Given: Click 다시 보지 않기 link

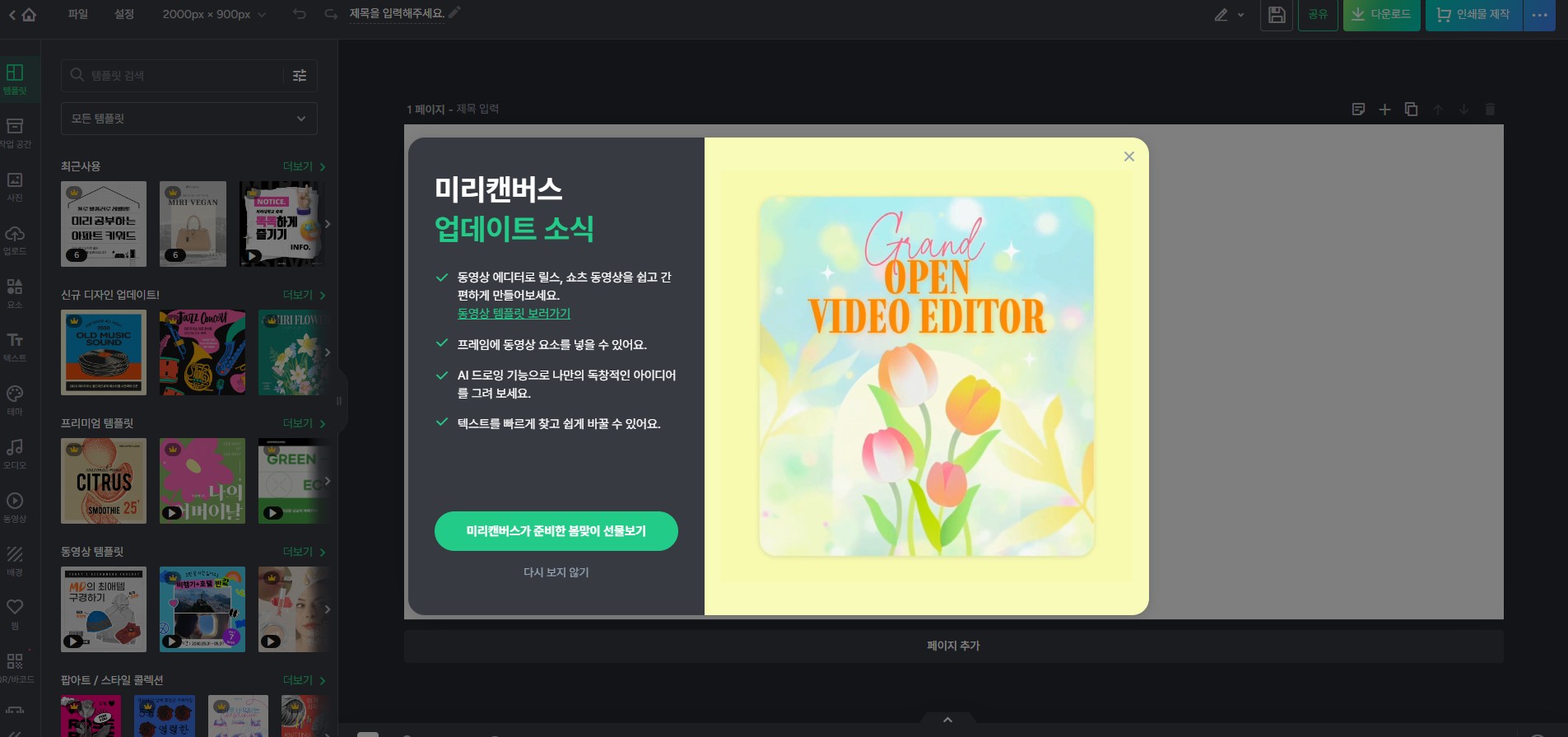Looking at the screenshot, I should pyautogui.click(x=556, y=572).
